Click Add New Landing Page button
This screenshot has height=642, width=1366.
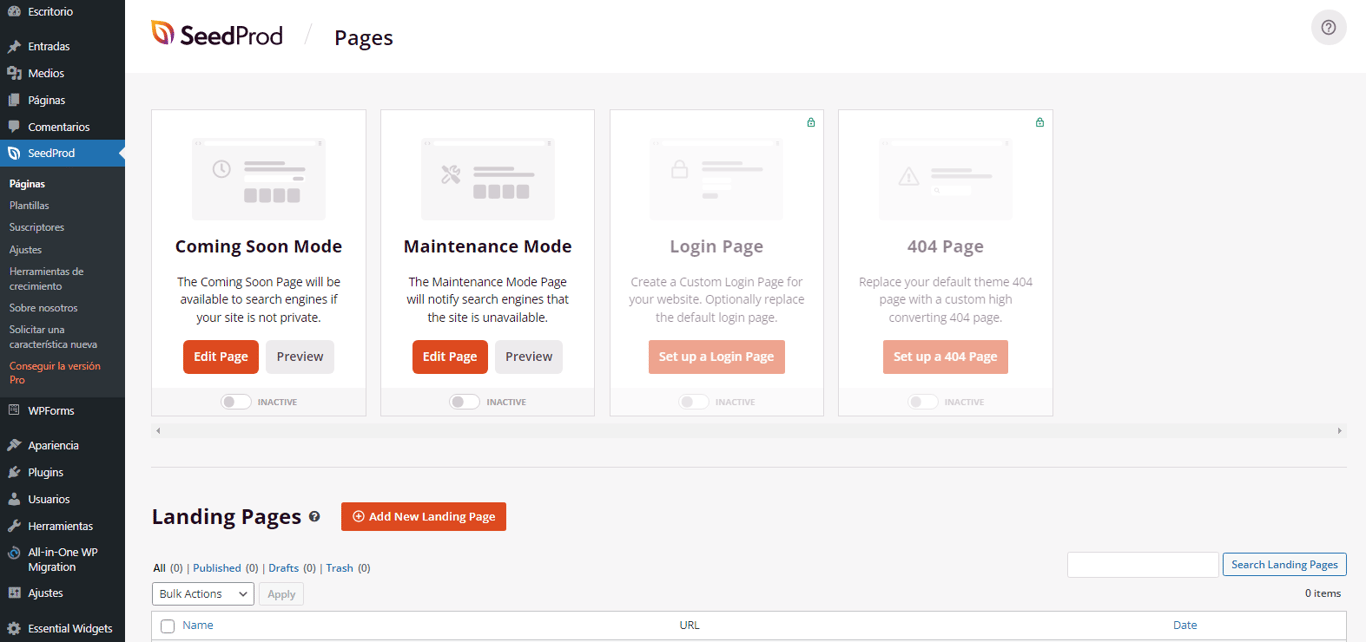[424, 517]
